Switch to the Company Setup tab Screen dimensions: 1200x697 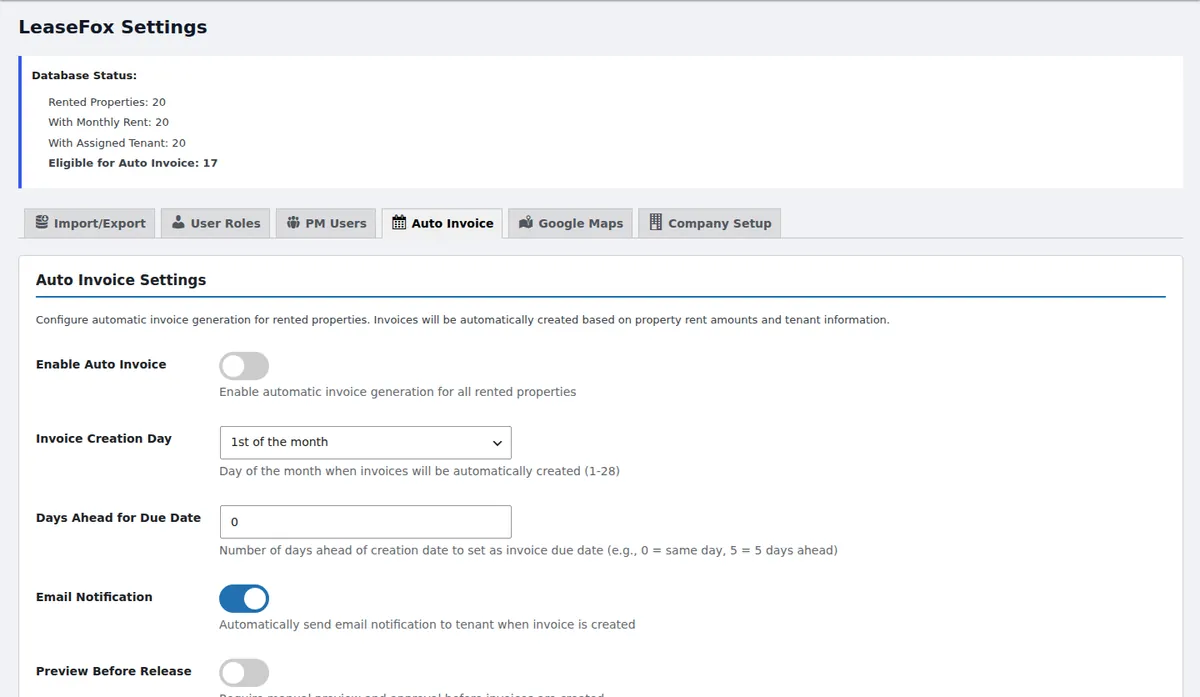[710, 223]
